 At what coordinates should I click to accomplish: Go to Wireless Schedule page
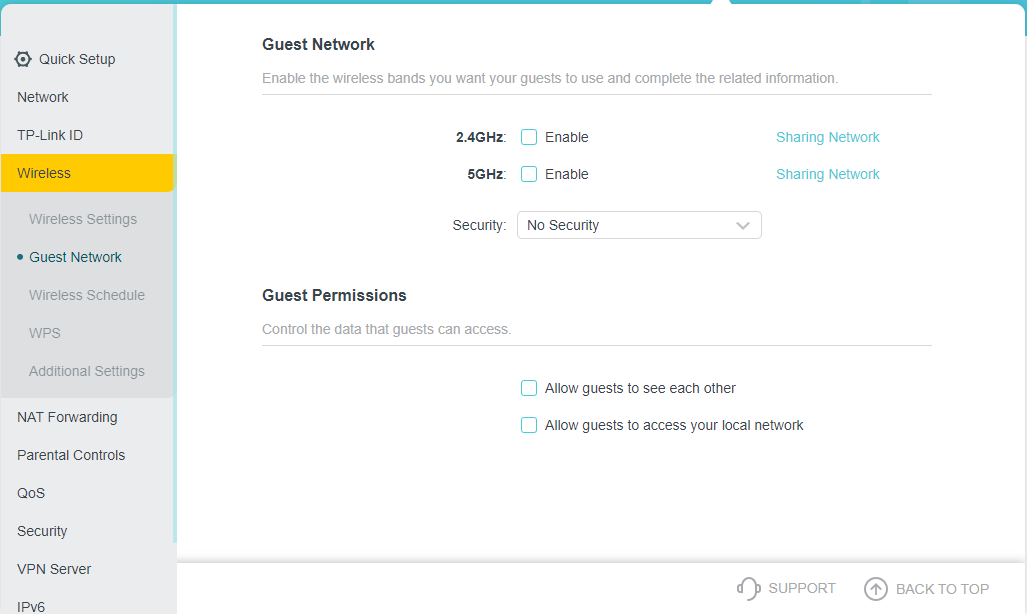coord(87,295)
